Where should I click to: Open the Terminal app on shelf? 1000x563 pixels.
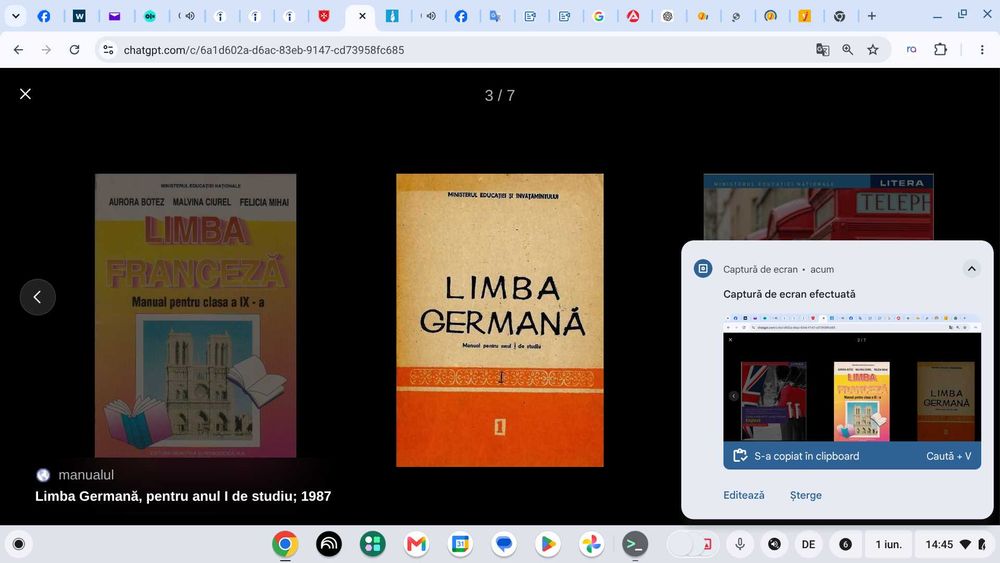pos(635,544)
